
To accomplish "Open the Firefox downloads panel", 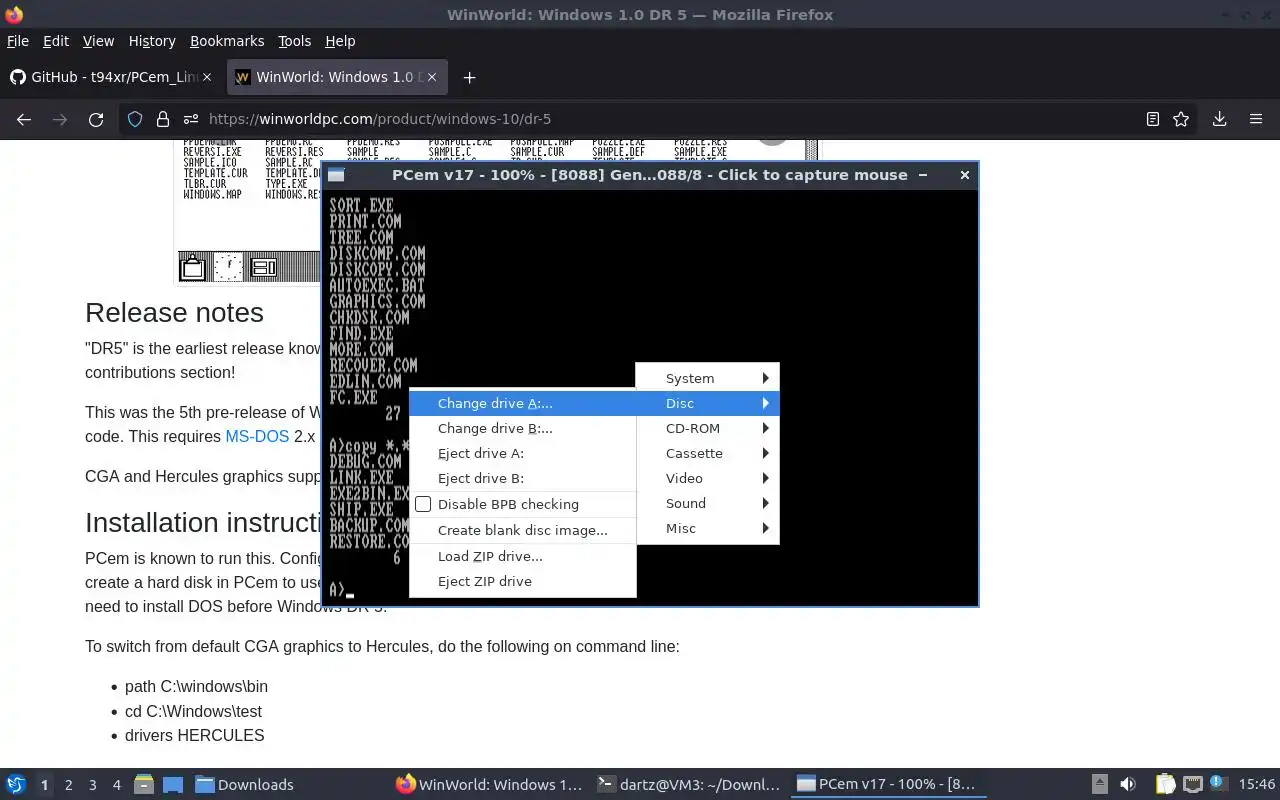I will click(x=1219, y=119).
